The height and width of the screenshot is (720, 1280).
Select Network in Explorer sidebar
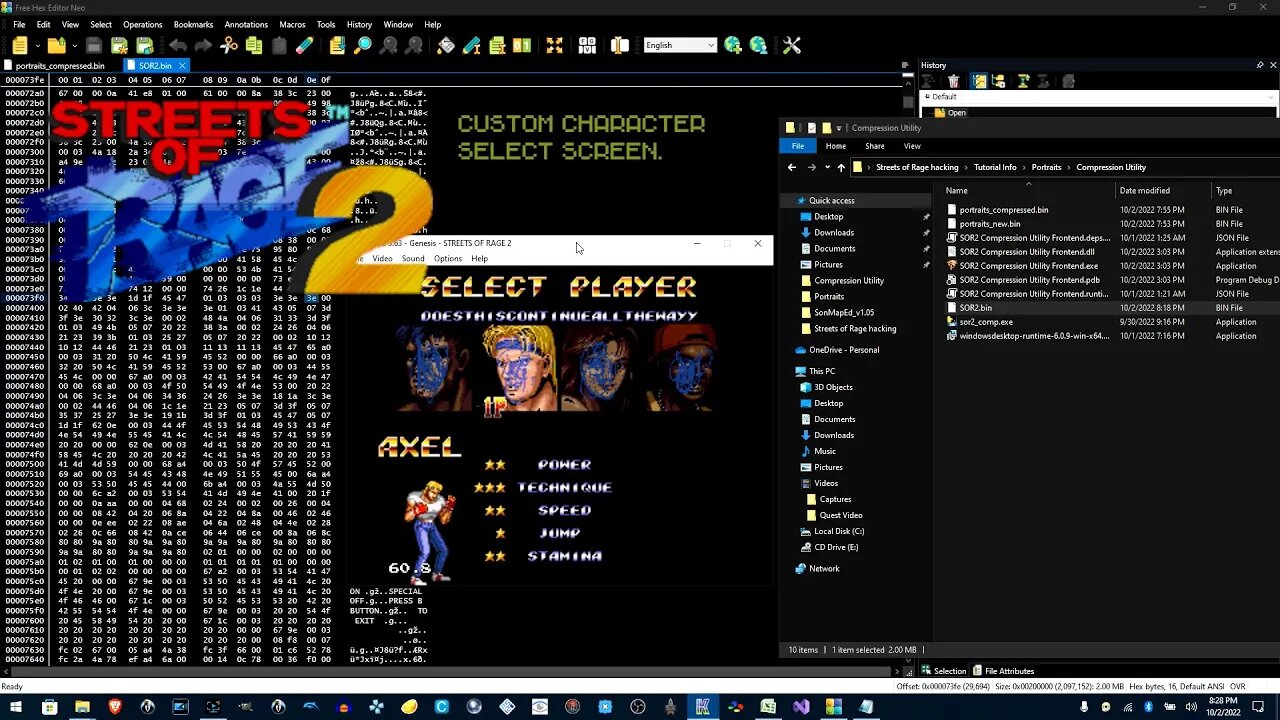pos(824,568)
